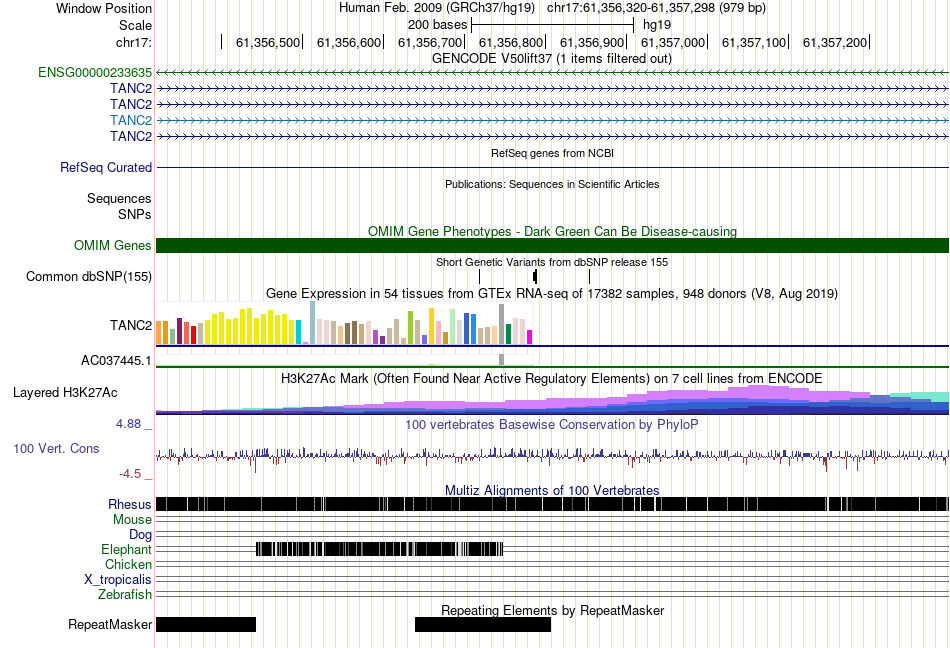Open the 100 Vert. Cons track label
This screenshot has width=950, height=648.
(x=56, y=449)
